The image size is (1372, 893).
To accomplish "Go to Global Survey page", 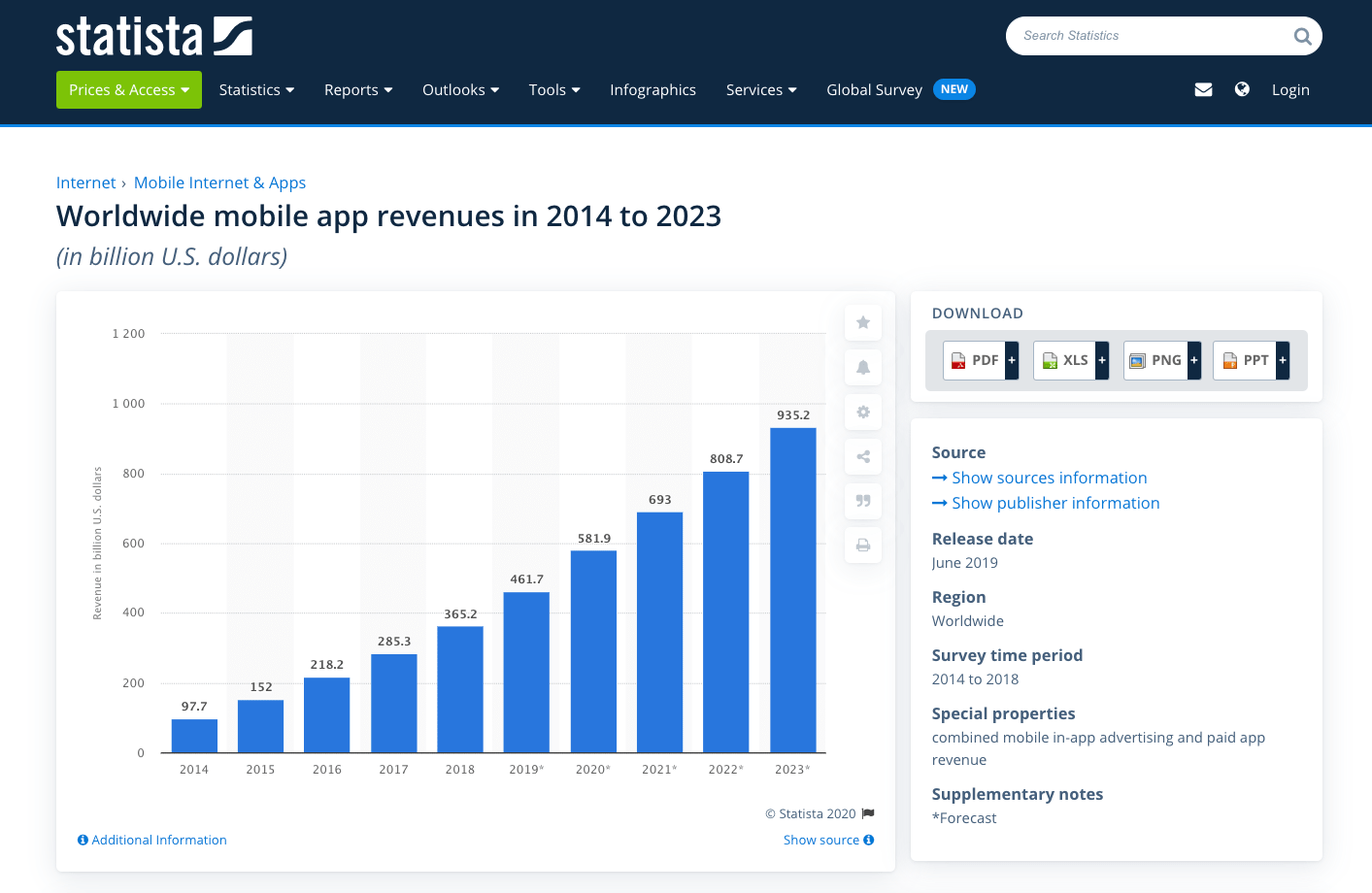I will tap(874, 89).
